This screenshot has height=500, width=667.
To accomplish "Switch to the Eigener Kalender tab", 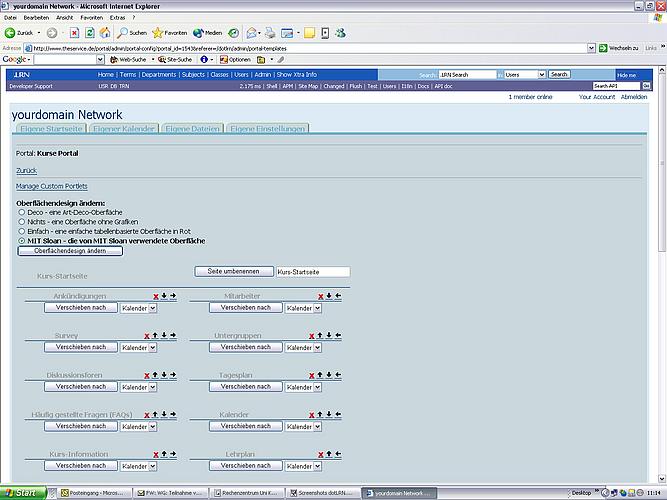I will coord(124,129).
